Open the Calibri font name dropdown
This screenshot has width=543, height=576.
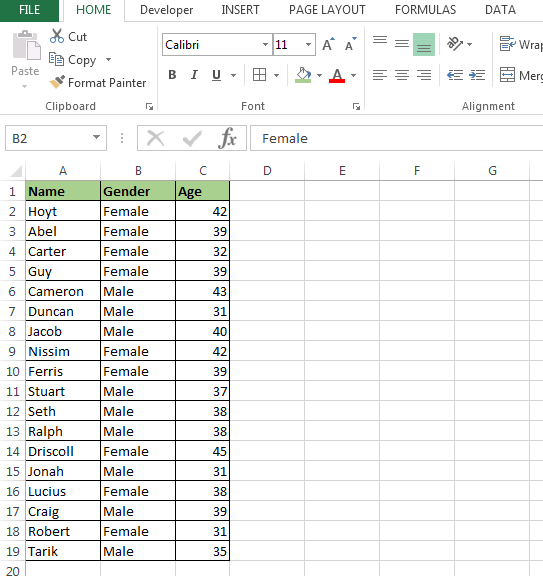265,44
